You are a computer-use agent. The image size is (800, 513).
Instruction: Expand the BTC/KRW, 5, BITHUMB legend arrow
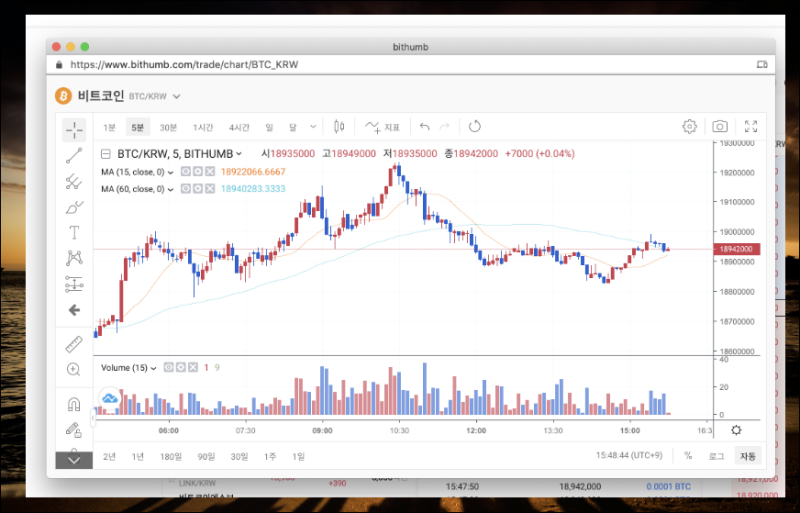(239, 154)
